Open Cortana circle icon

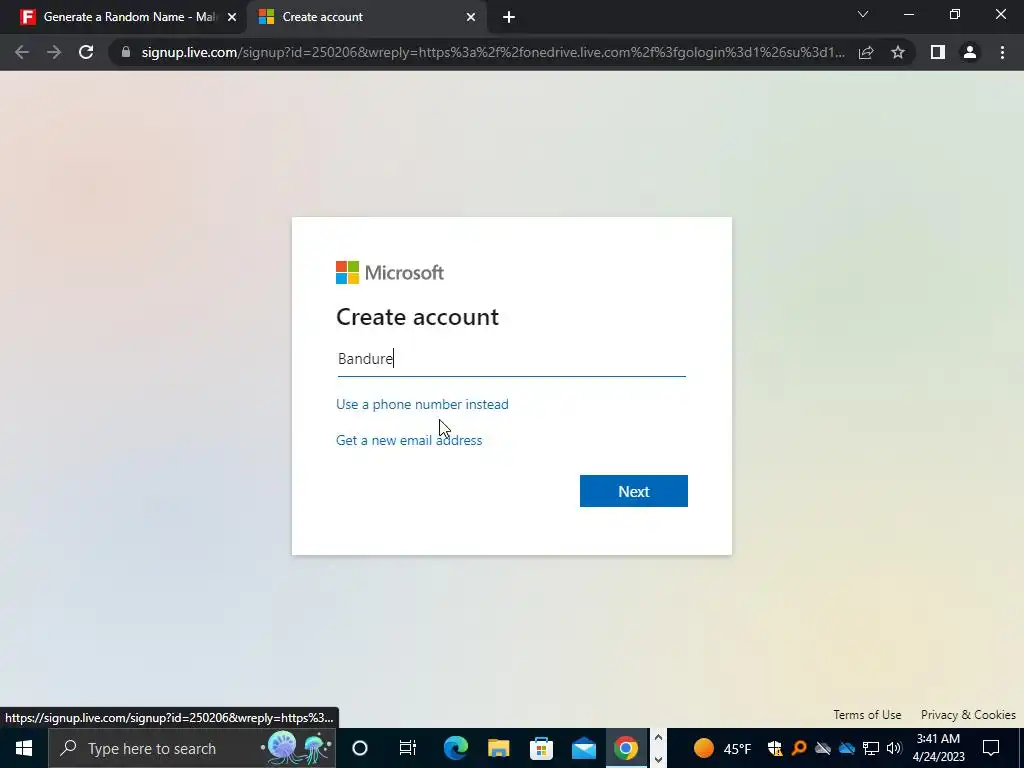click(360, 748)
